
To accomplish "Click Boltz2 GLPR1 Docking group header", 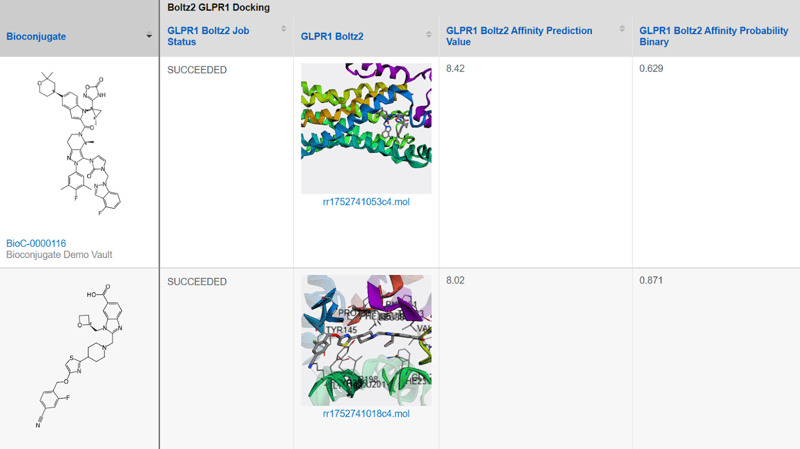I will click(218, 7).
